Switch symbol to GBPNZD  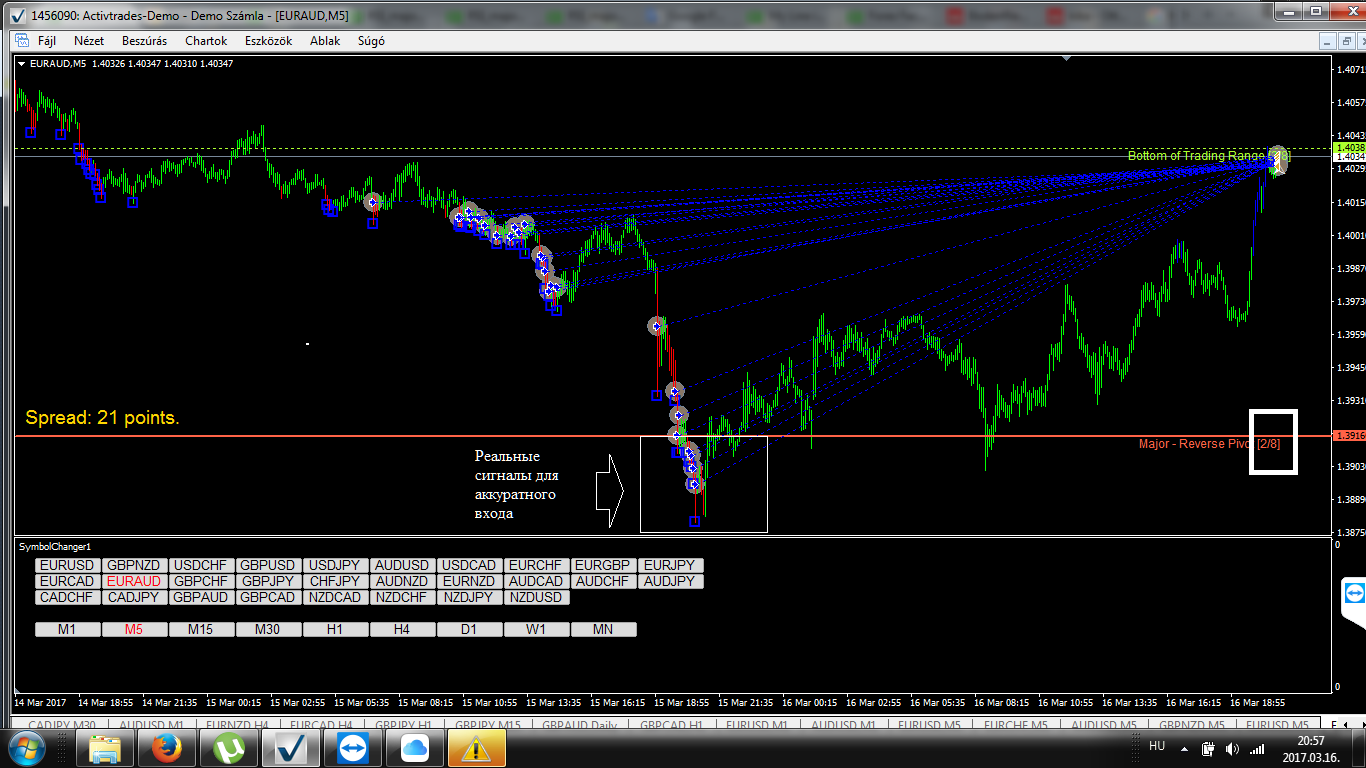pyautogui.click(x=135, y=565)
